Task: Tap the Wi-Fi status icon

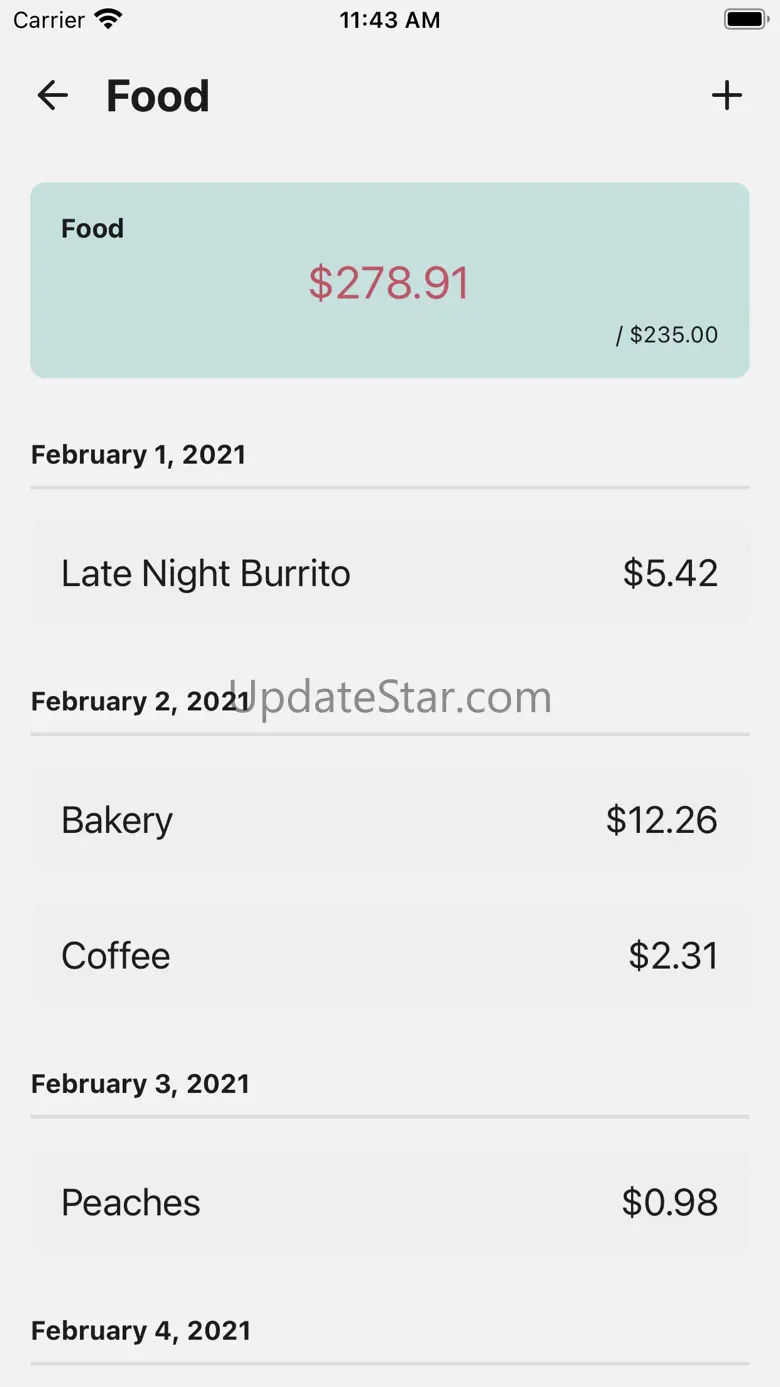Action: coord(107,20)
